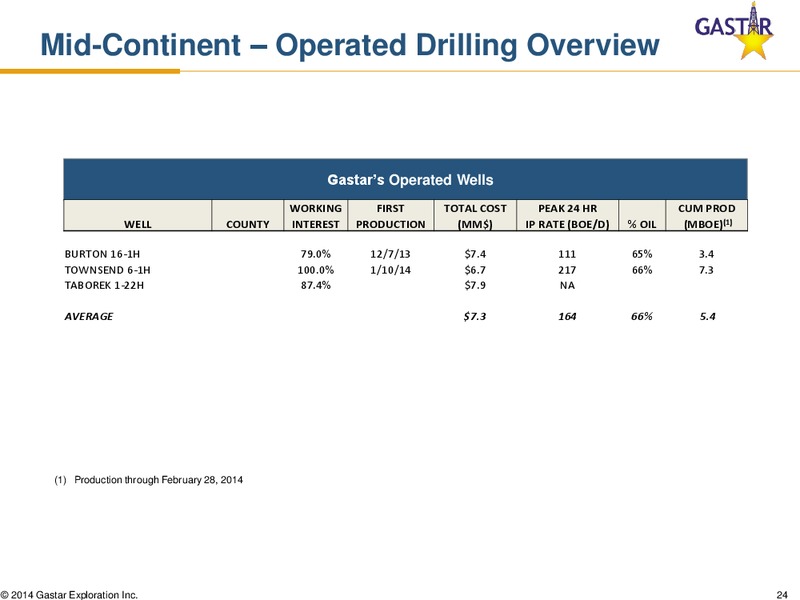Click slide page number 24
800x600 pixels.
tap(782, 594)
